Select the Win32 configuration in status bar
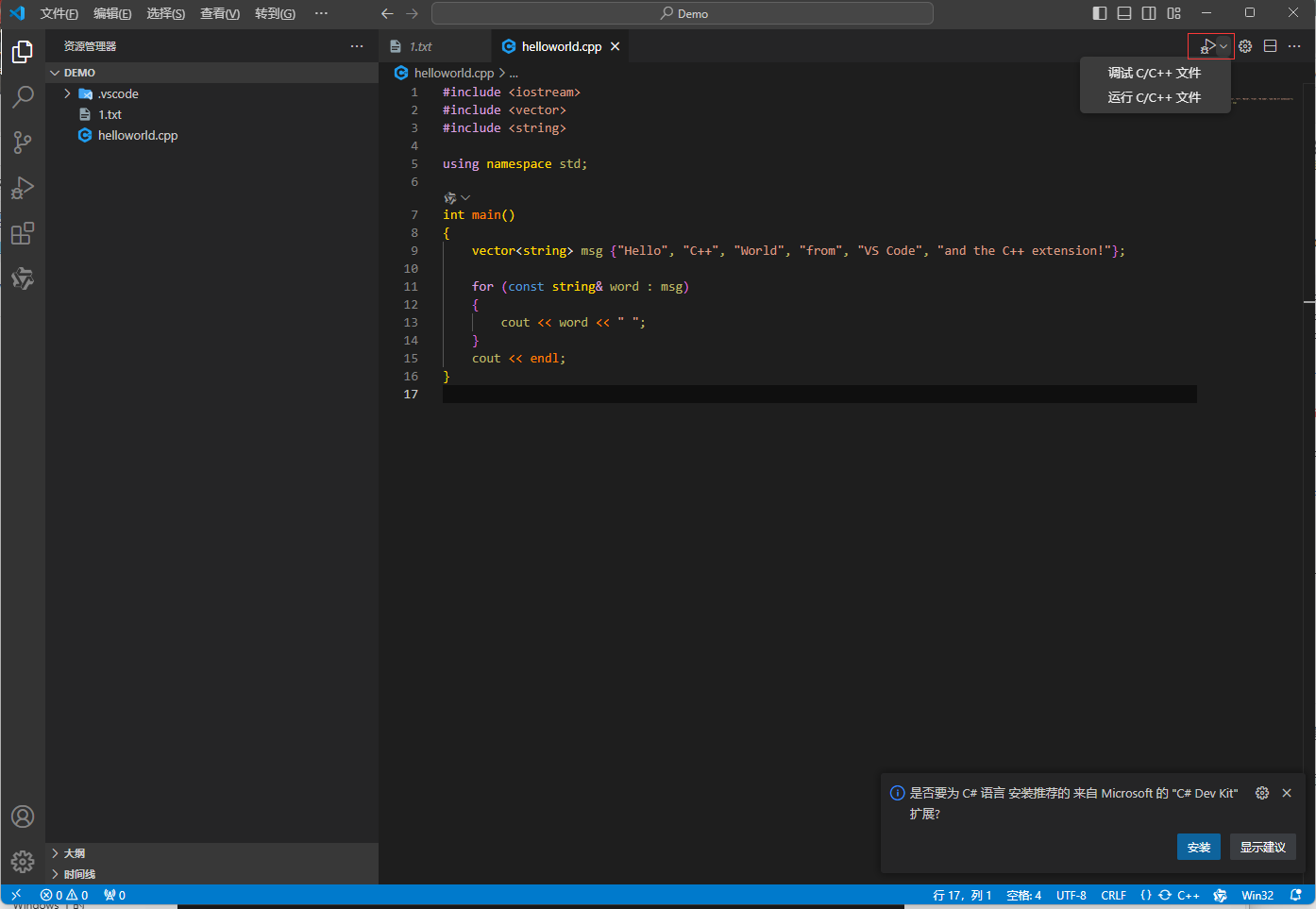The width and height of the screenshot is (1316, 909). click(1257, 895)
